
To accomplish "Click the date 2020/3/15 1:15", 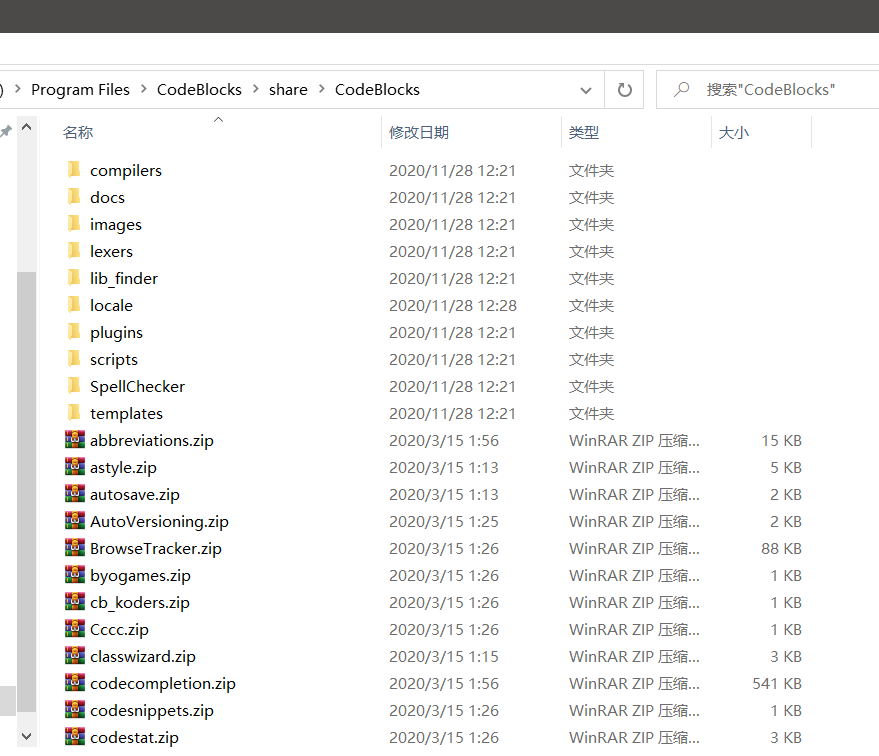I will [x=444, y=657].
